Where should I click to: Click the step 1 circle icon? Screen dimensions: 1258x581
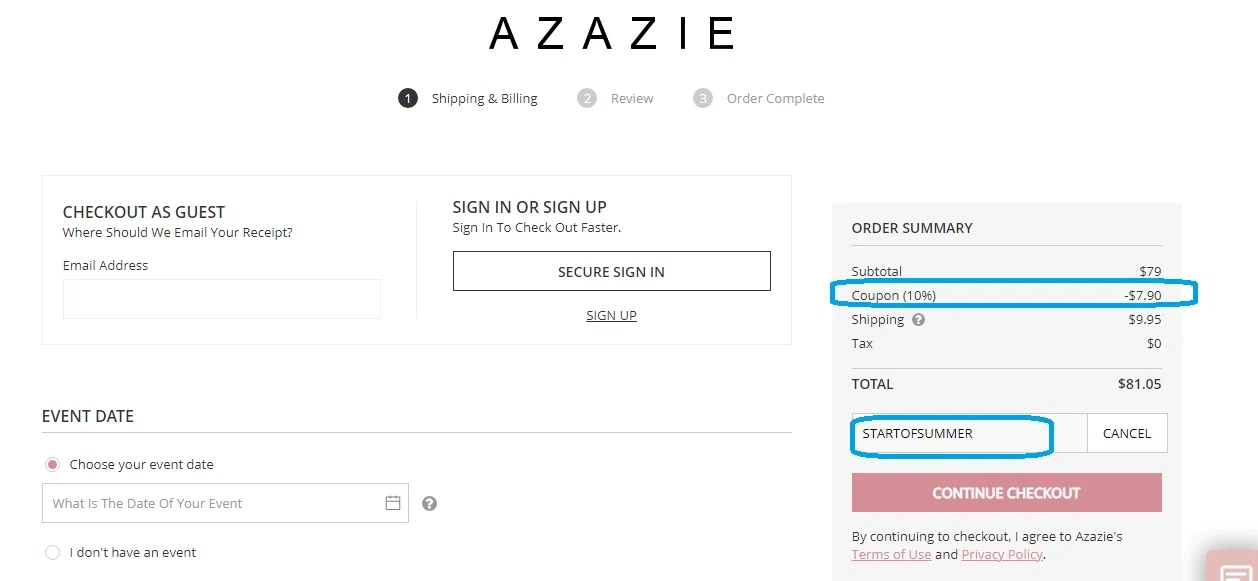coord(407,98)
